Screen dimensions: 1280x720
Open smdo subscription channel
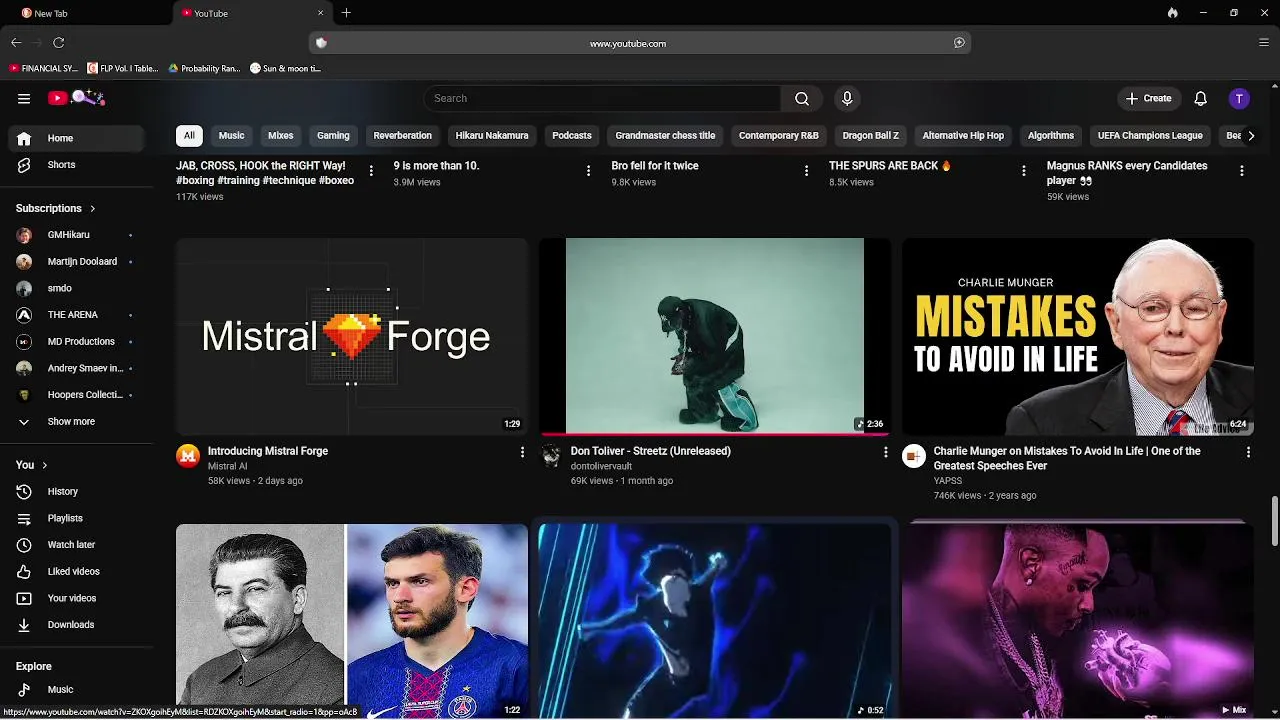point(76,288)
